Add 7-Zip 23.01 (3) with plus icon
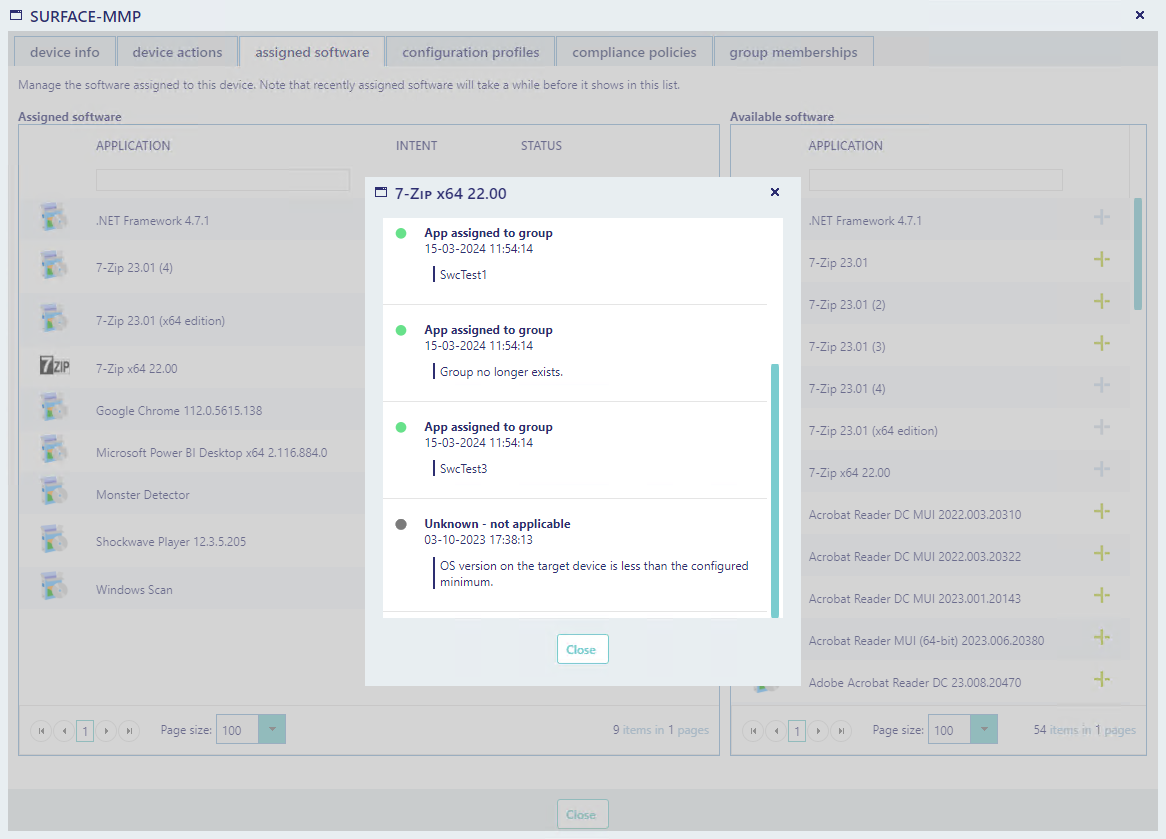Image resolution: width=1166 pixels, height=839 pixels. coord(1102,344)
